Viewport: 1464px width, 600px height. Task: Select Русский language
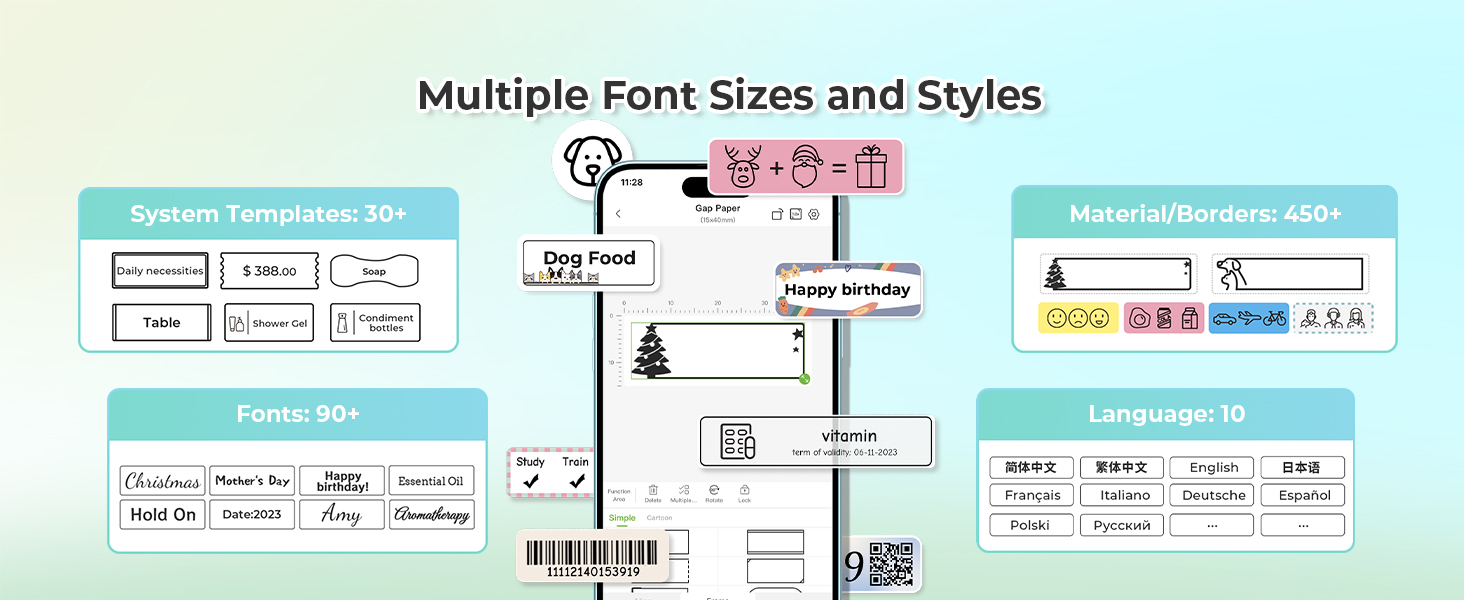[x=1122, y=525]
